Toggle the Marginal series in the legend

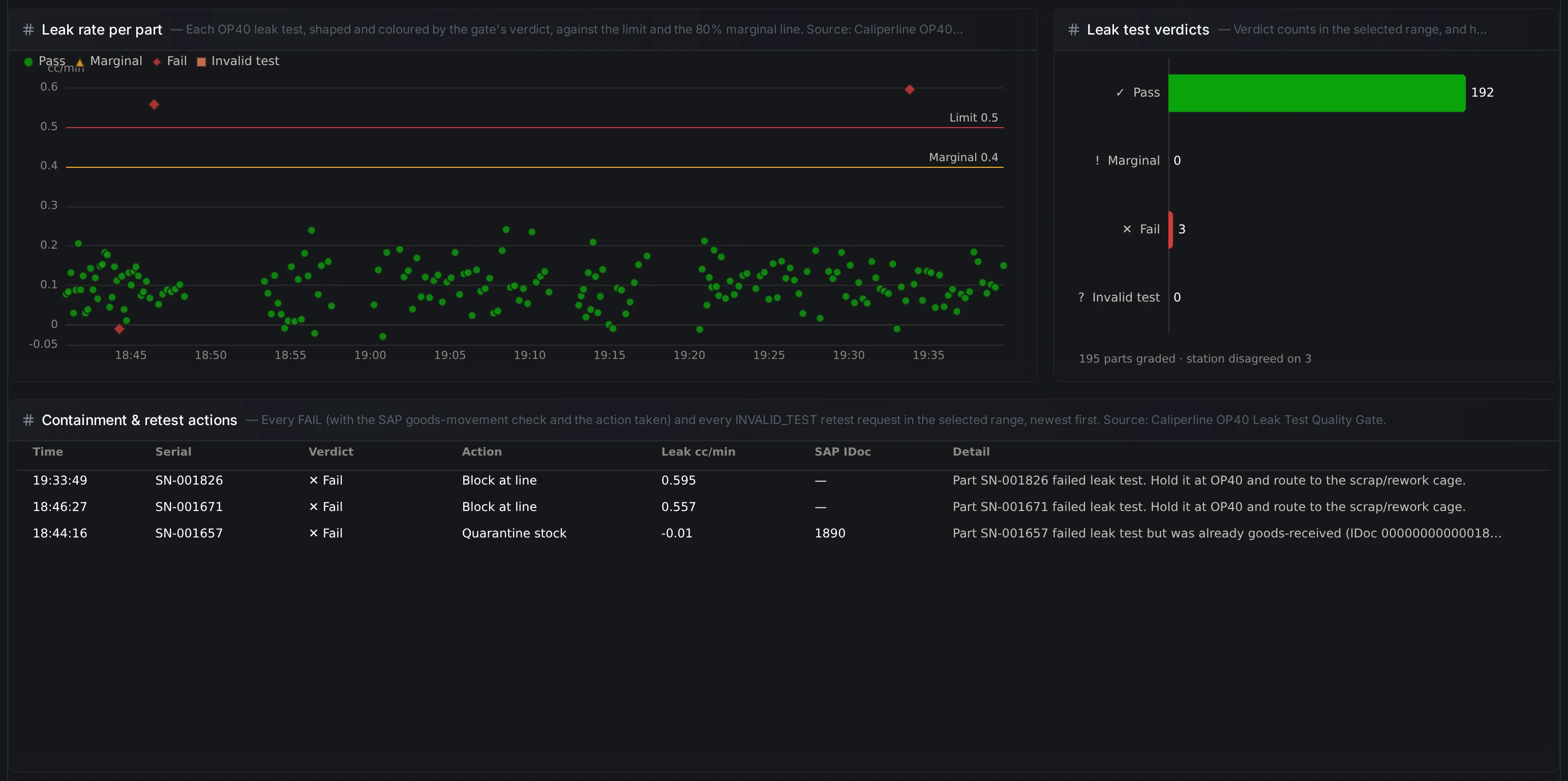click(x=109, y=61)
